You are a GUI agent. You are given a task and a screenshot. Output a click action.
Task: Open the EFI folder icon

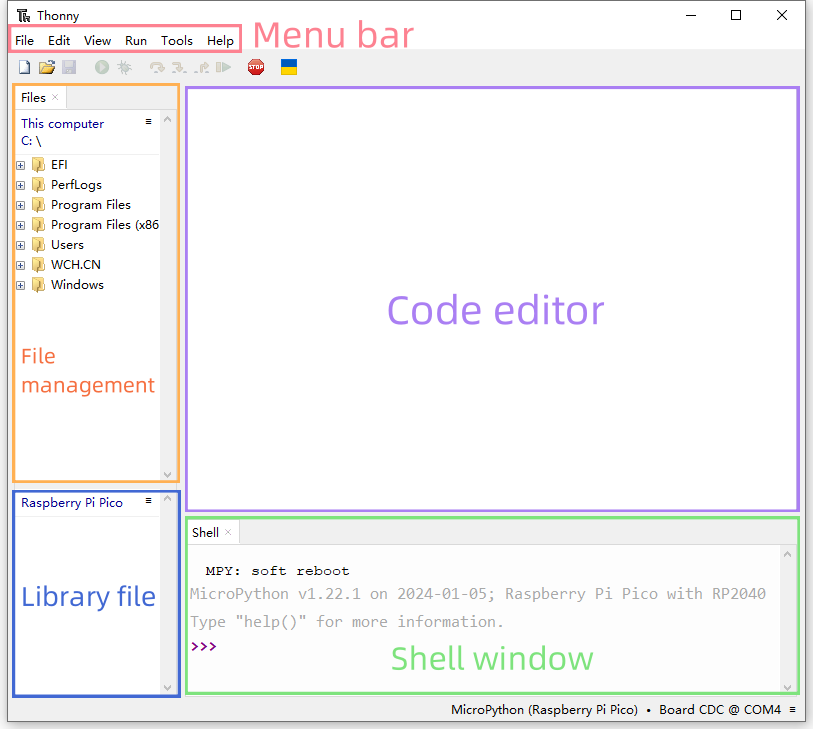pos(38,165)
